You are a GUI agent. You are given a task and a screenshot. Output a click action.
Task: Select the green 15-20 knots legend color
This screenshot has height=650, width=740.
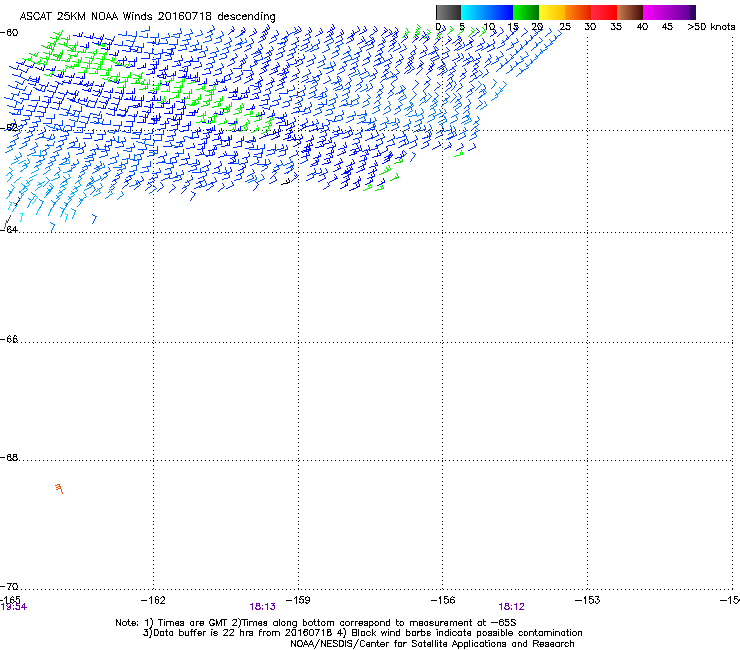526,12
